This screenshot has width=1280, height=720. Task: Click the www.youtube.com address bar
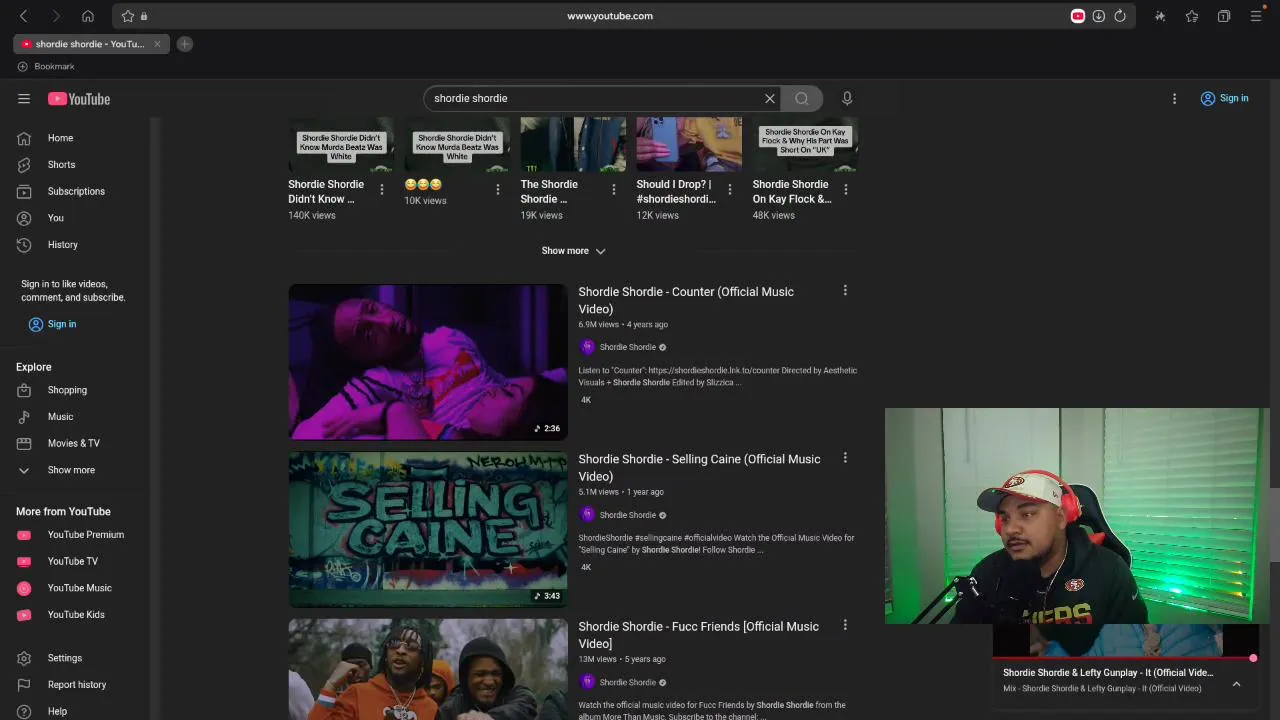click(610, 16)
